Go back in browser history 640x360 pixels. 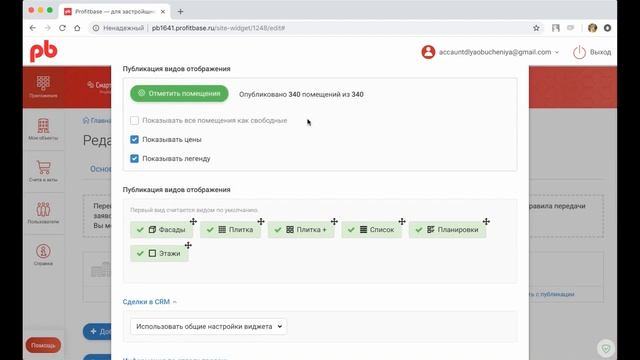click(33, 28)
